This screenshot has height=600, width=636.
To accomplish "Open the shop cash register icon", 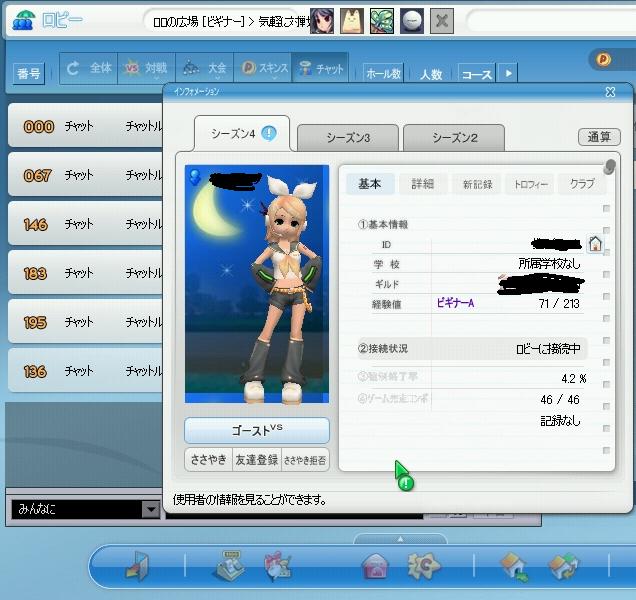I will (x=228, y=565).
